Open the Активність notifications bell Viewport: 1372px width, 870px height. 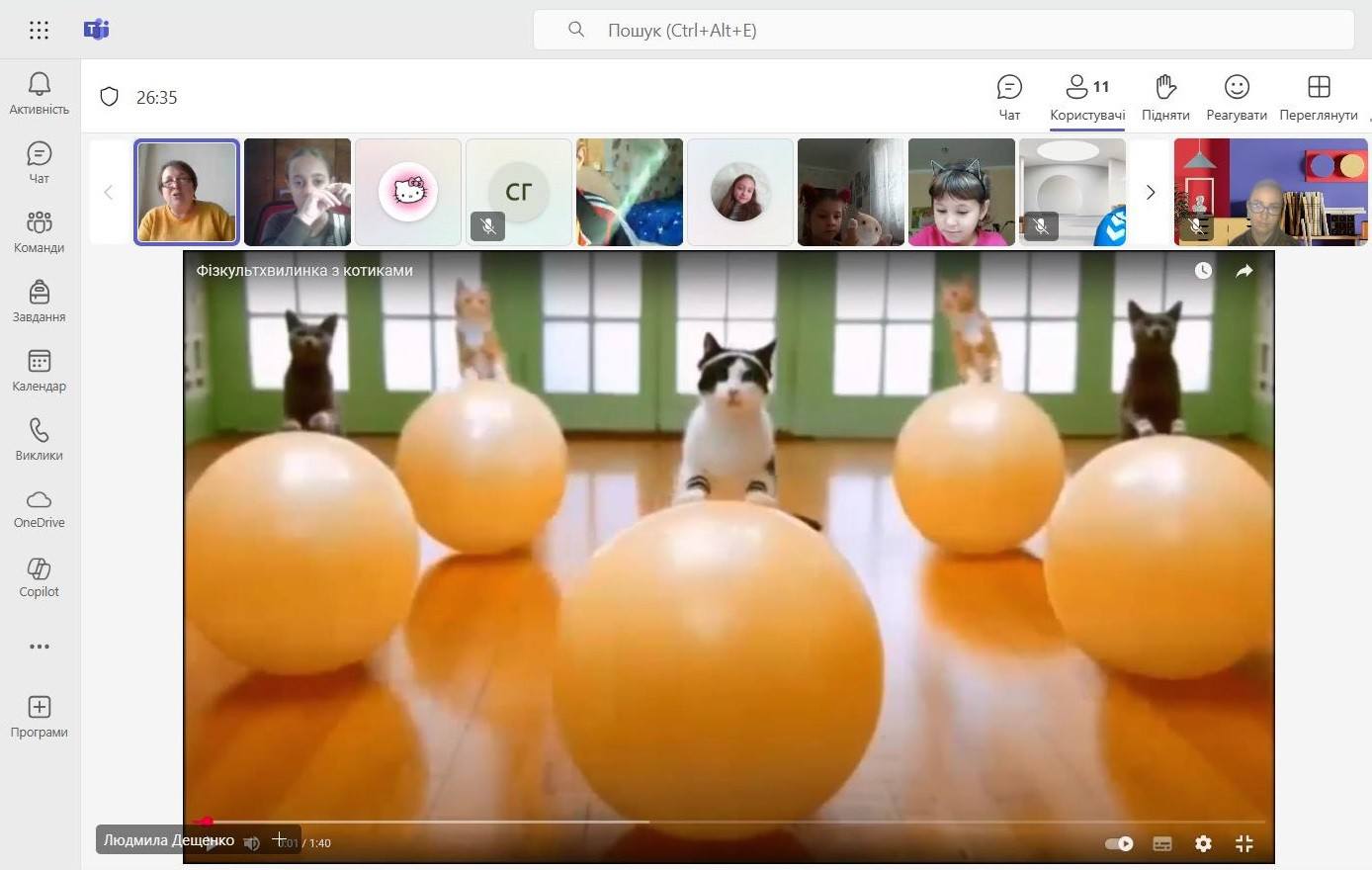39,93
